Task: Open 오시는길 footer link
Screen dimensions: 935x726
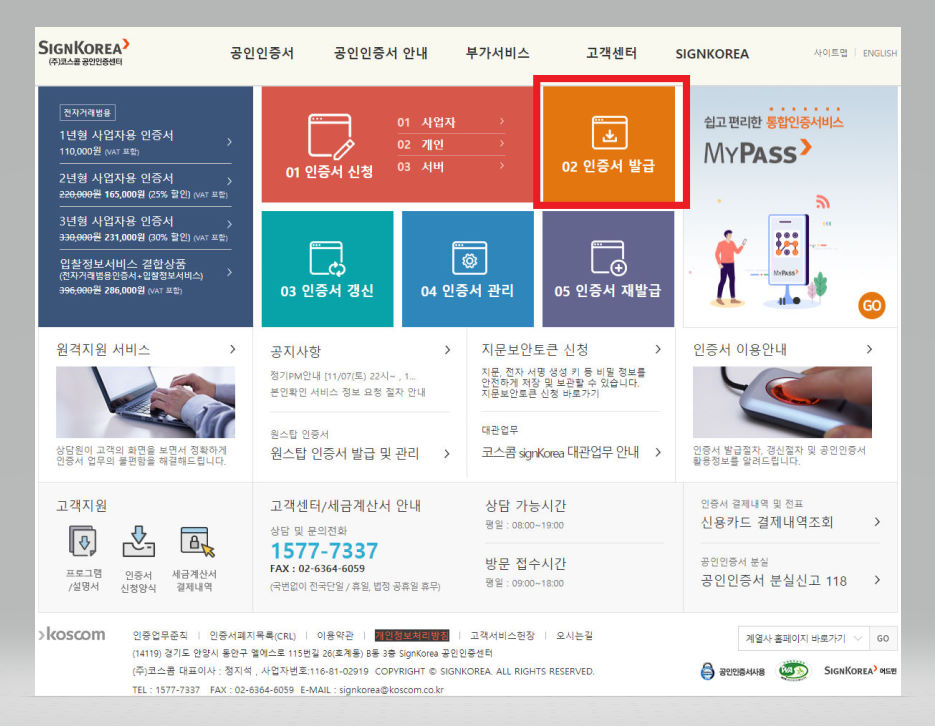Action: 574,635
